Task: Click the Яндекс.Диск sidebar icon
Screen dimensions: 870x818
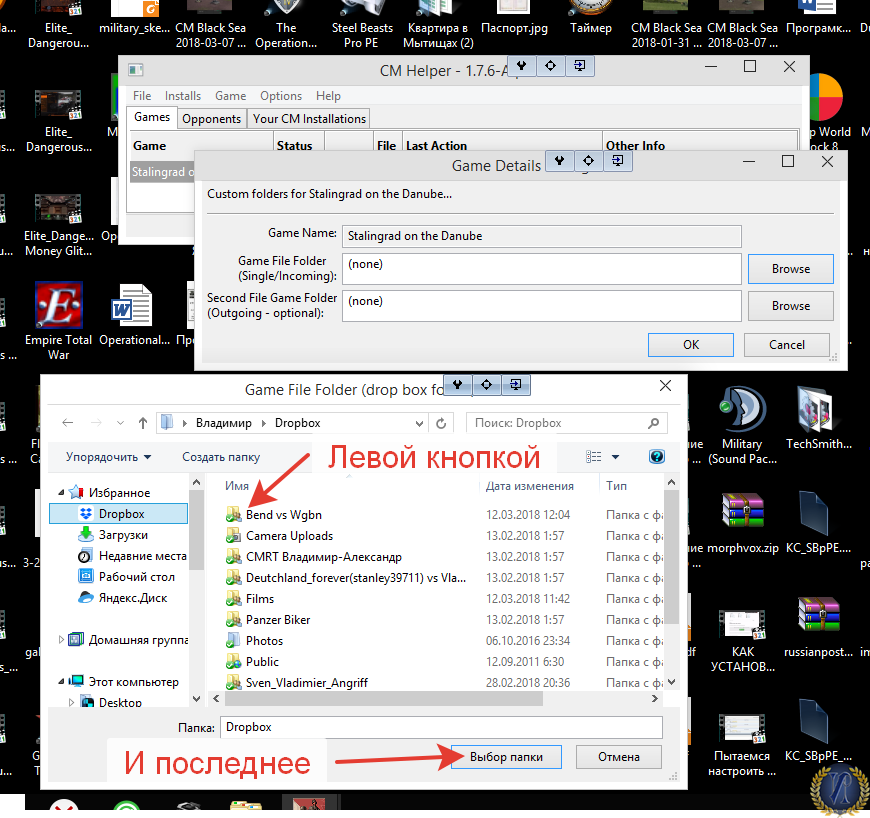Action: (85, 598)
